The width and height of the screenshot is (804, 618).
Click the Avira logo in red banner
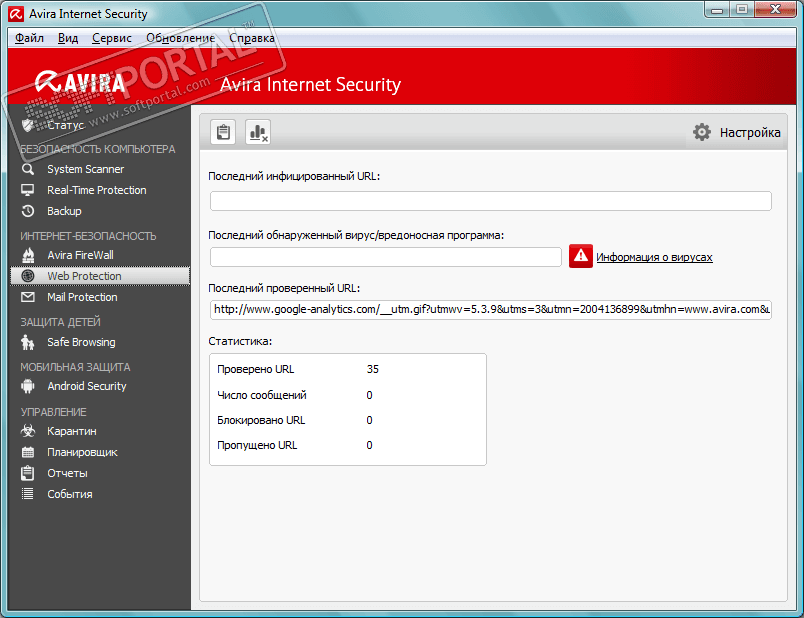tap(79, 83)
